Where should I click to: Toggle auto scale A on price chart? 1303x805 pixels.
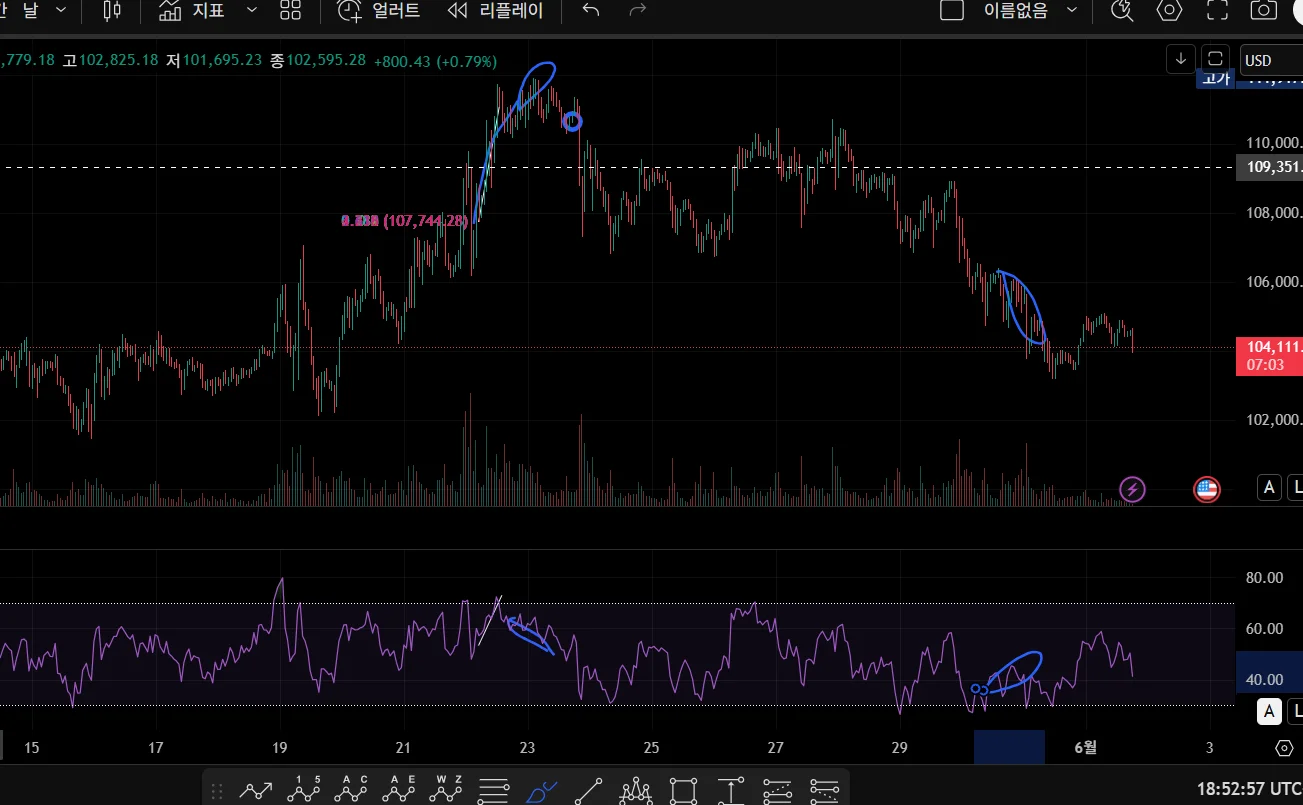pos(1269,488)
